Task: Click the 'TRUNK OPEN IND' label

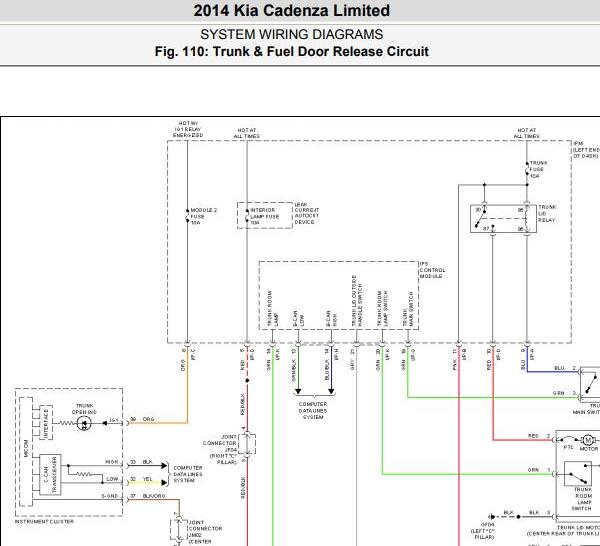Action: pos(84,409)
